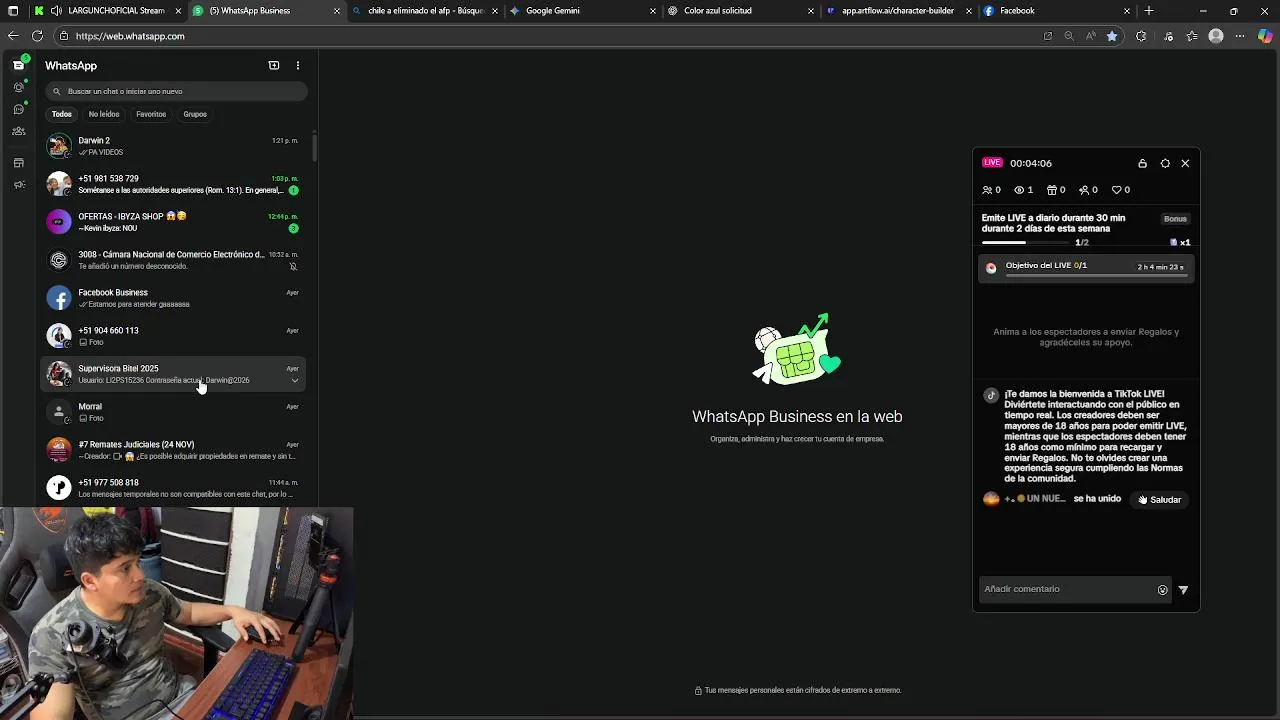Toggle the favorite star in address bar
1280x720 pixels.
click(x=1112, y=36)
